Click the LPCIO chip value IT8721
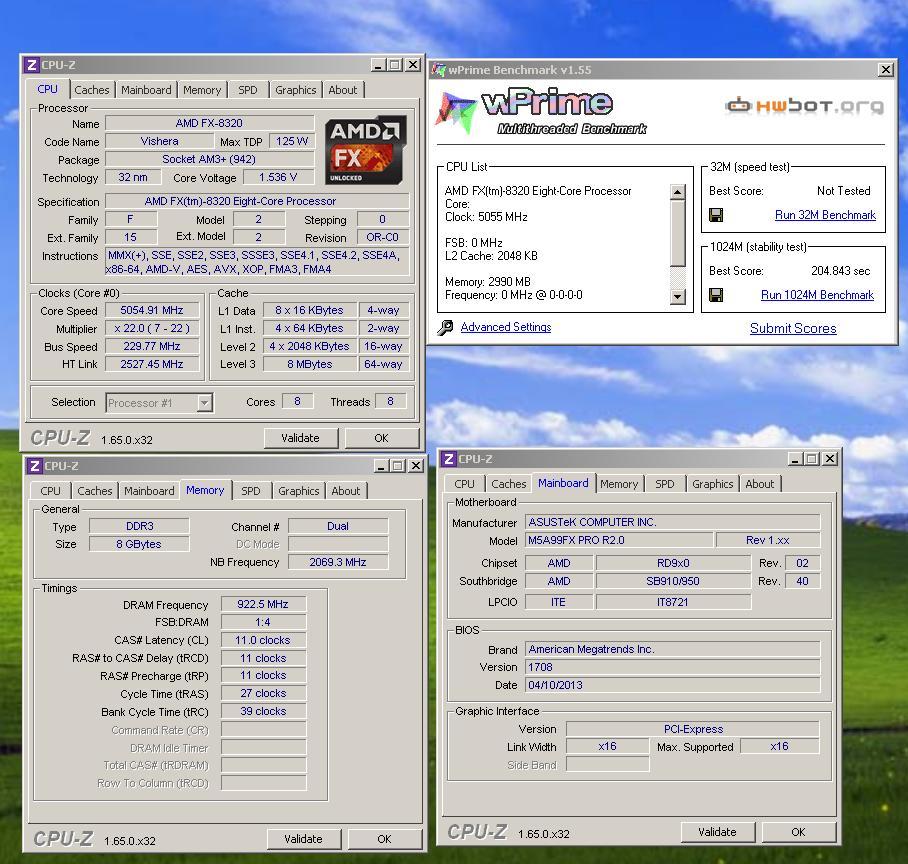 click(673, 602)
